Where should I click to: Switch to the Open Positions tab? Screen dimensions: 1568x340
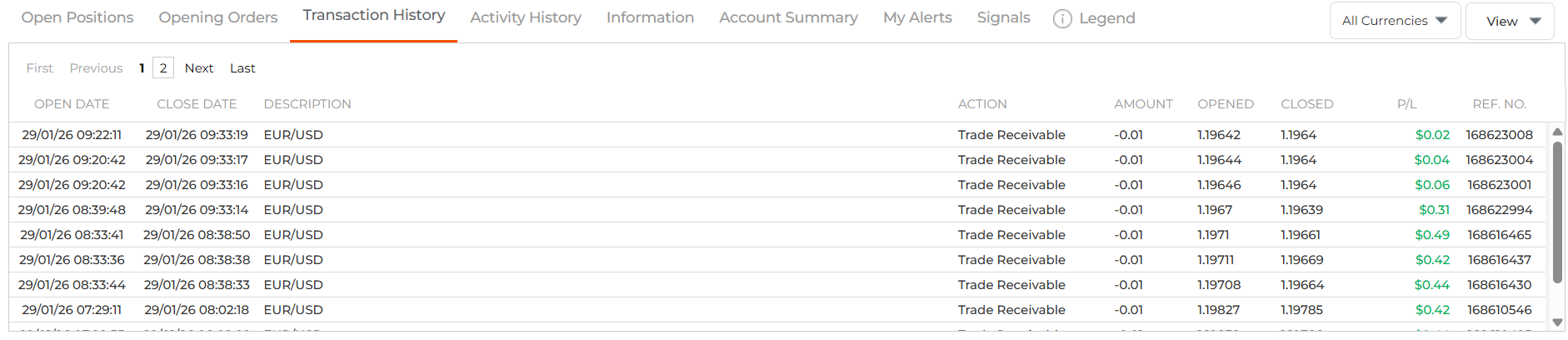coord(77,17)
